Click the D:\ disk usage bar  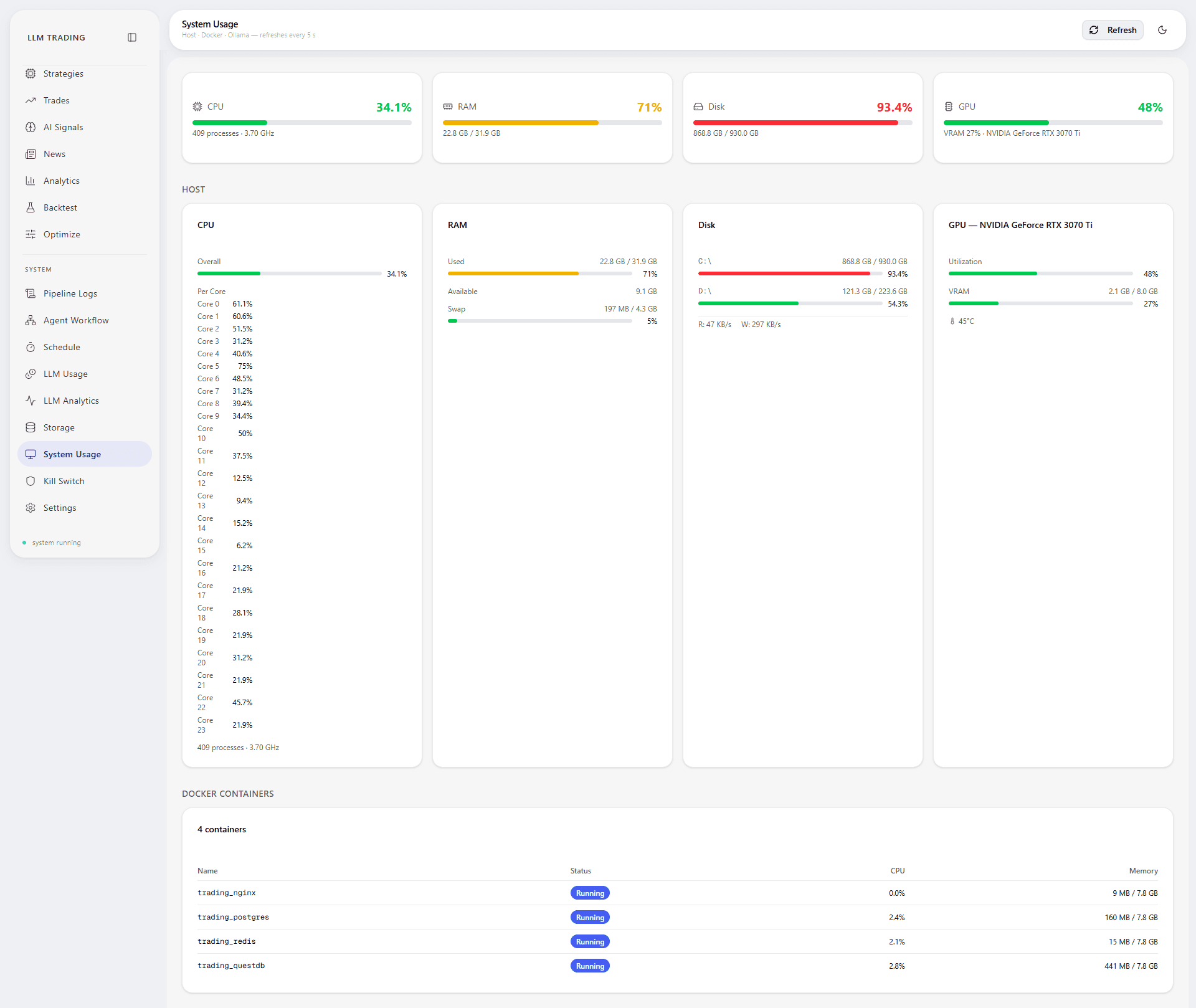790,303
